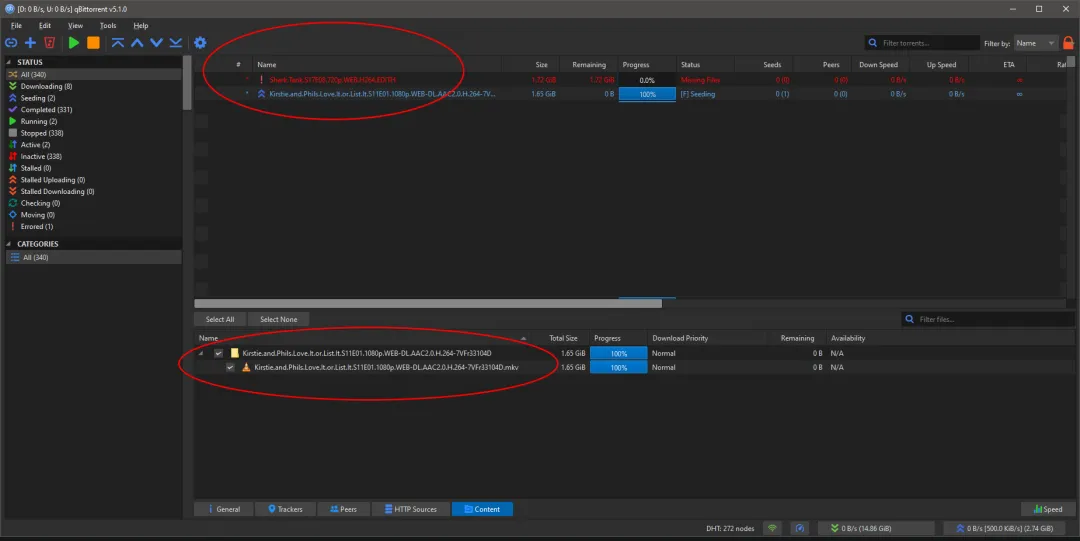Viewport: 1080px width, 541px height.
Task: Click the magnifier icon in Filter files box
Action: tap(910, 319)
